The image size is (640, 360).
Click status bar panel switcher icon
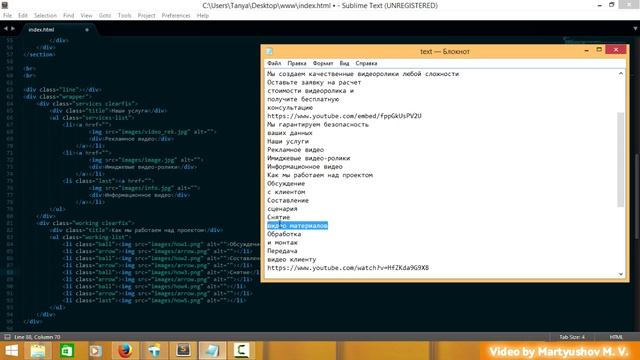7,337
